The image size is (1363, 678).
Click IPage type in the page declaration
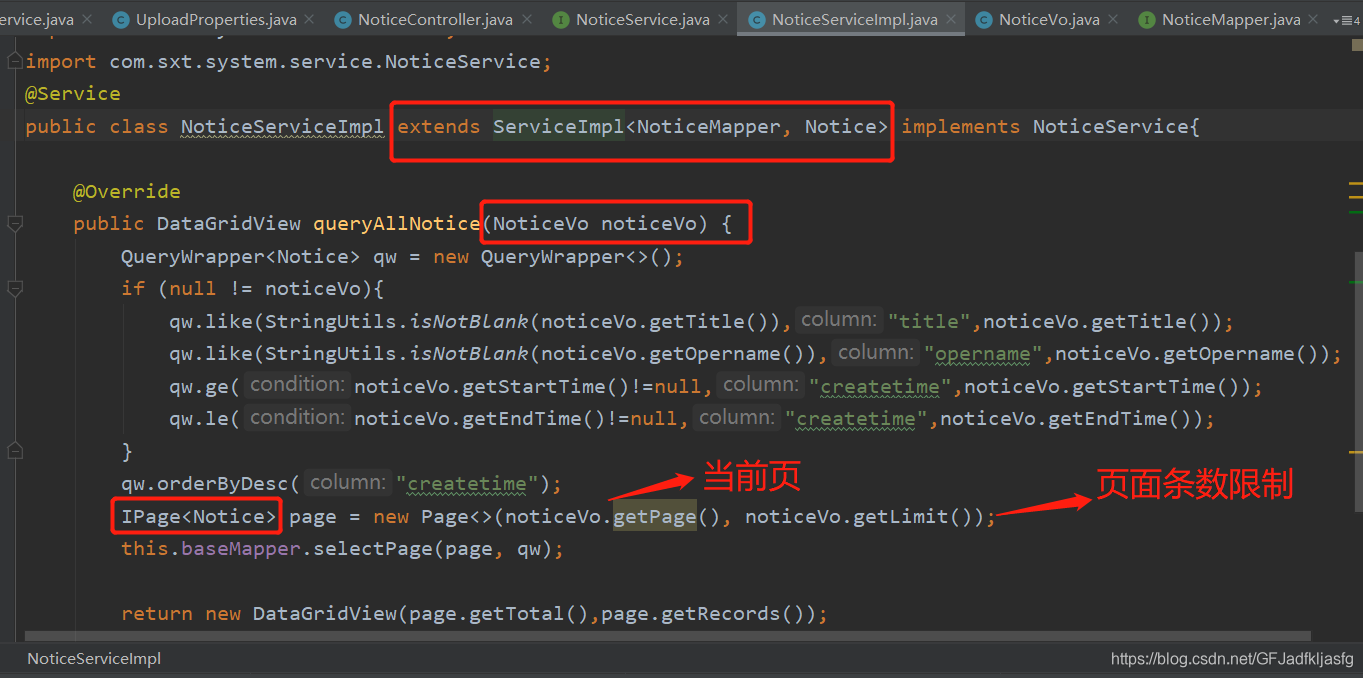pyautogui.click(x=151, y=517)
